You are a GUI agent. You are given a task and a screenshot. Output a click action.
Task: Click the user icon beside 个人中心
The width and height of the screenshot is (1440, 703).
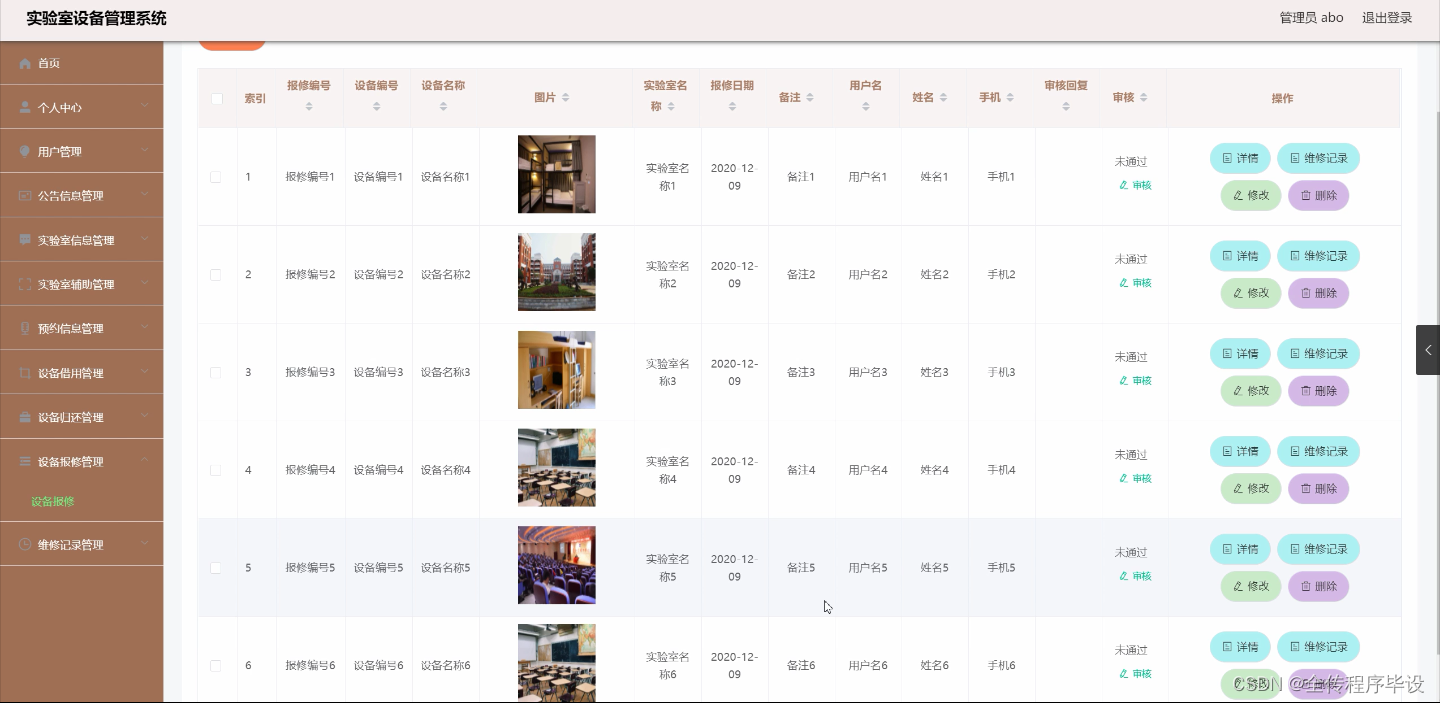pyautogui.click(x=25, y=106)
